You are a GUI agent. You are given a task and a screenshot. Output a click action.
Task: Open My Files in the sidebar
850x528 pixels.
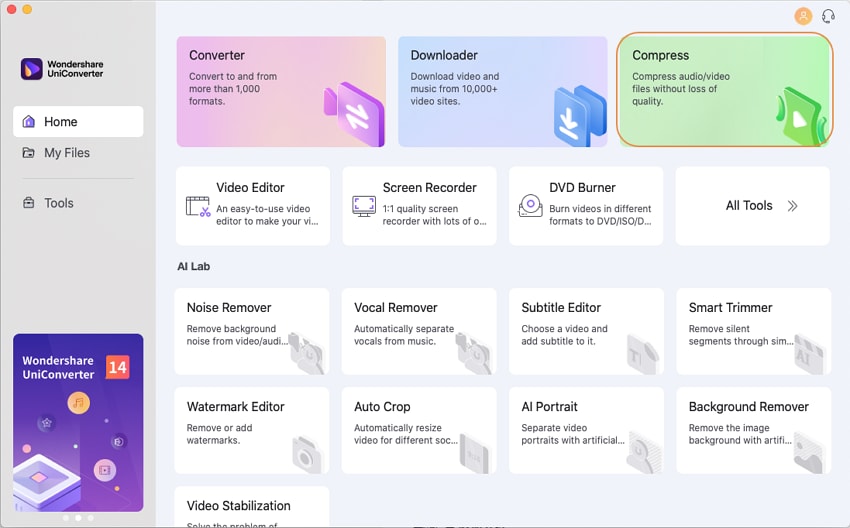(x=78, y=153)
